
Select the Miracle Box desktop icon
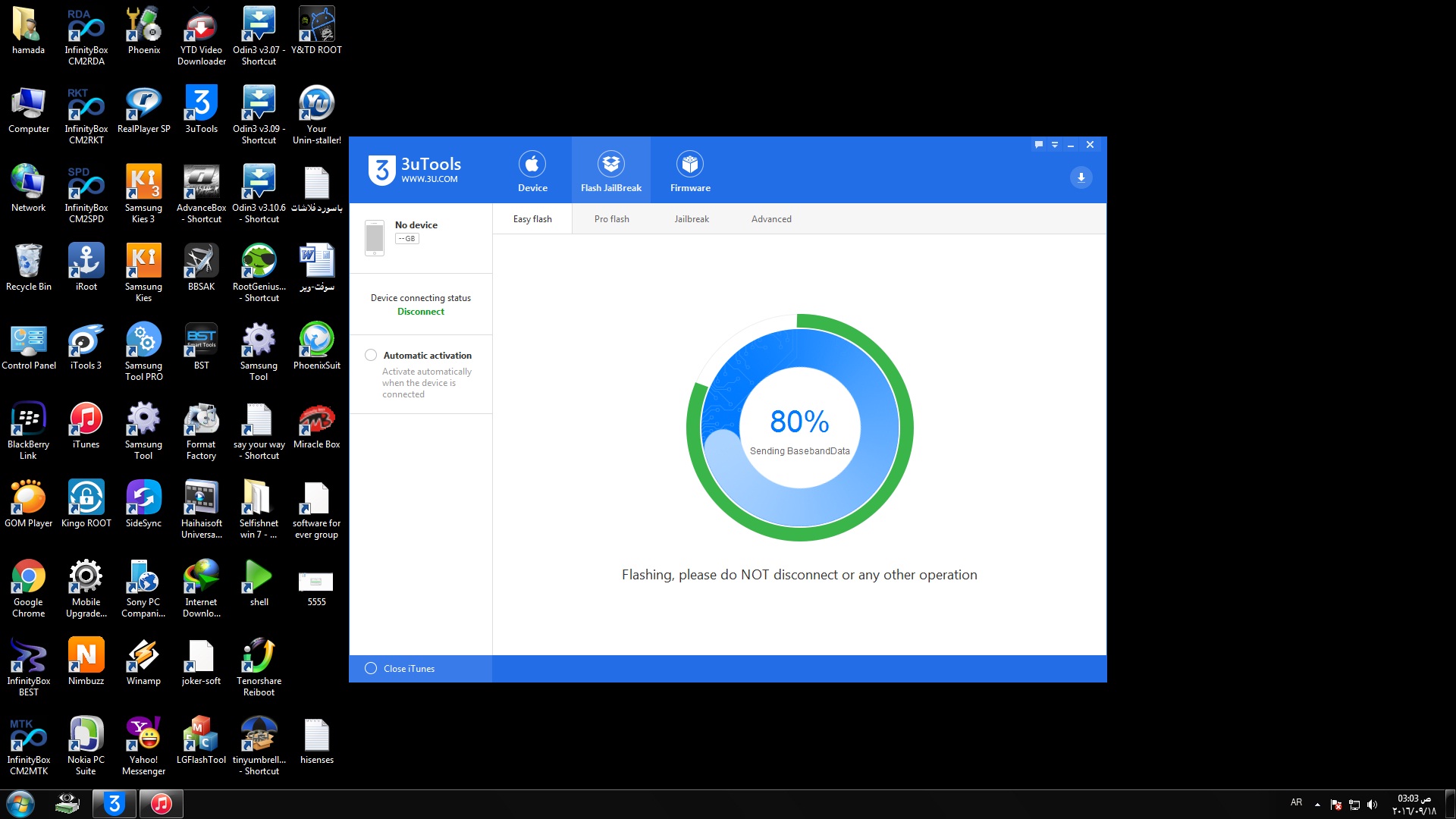317,424
